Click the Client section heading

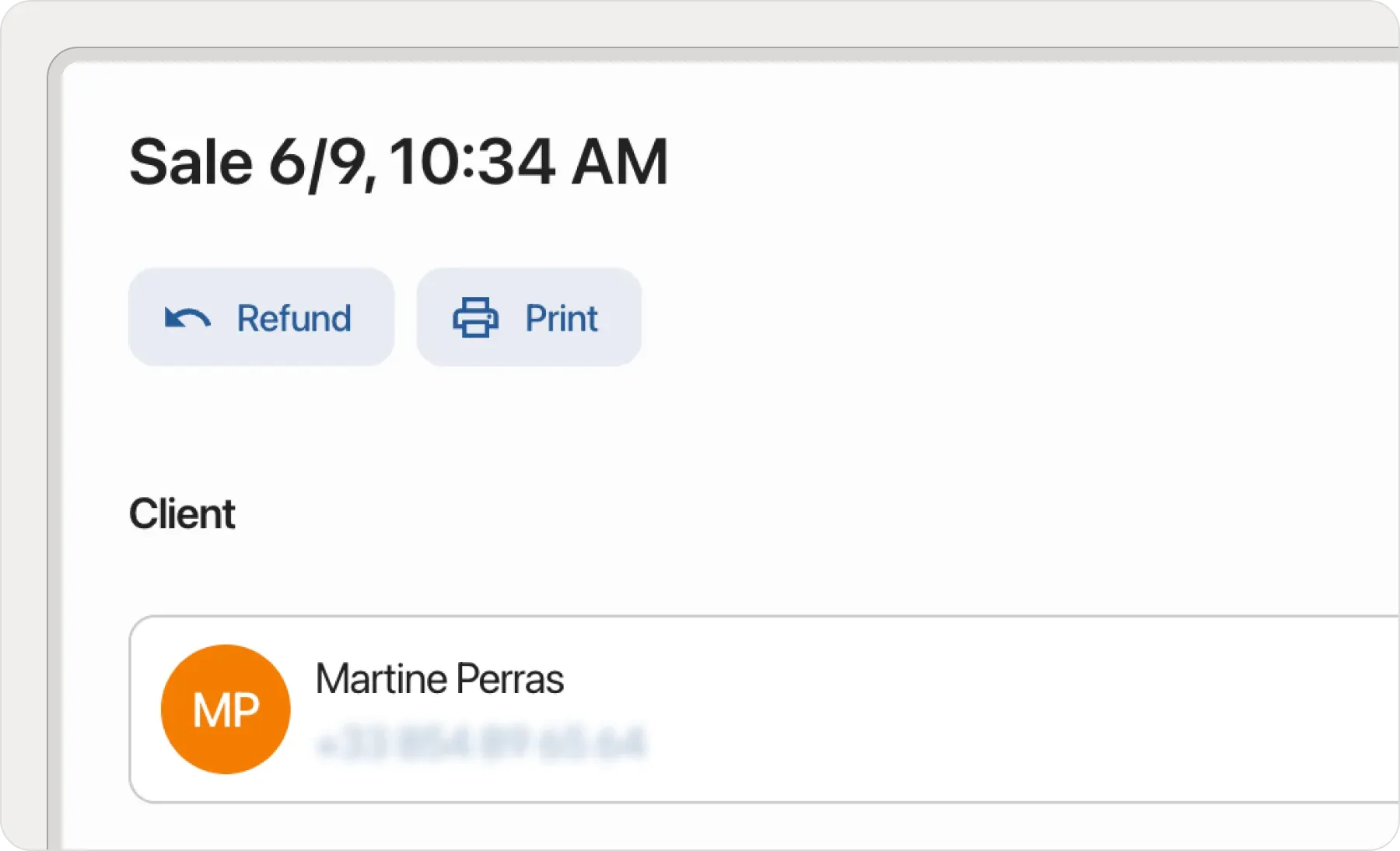coord(182,514)
